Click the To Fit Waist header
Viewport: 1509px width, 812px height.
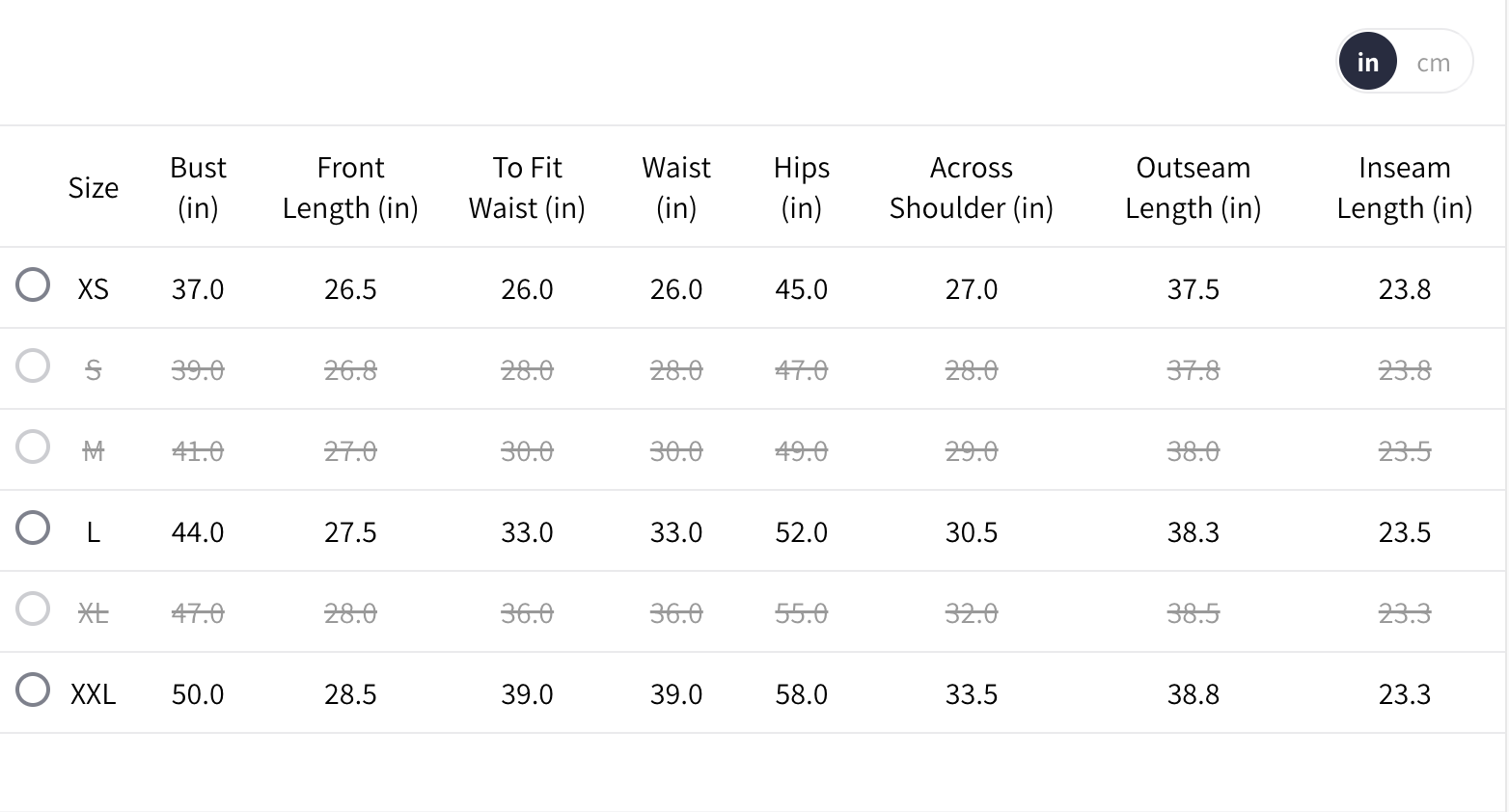527,188
